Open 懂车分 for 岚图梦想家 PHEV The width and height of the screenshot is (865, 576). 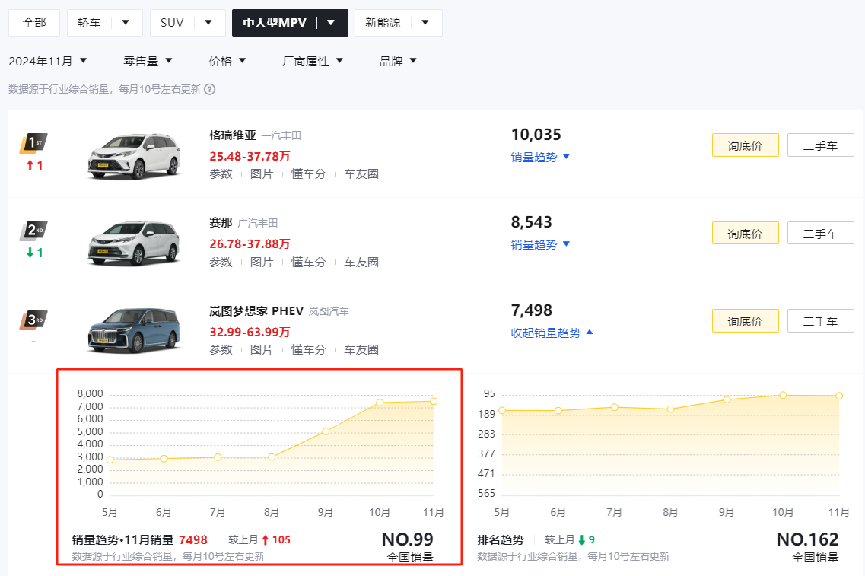308,350
